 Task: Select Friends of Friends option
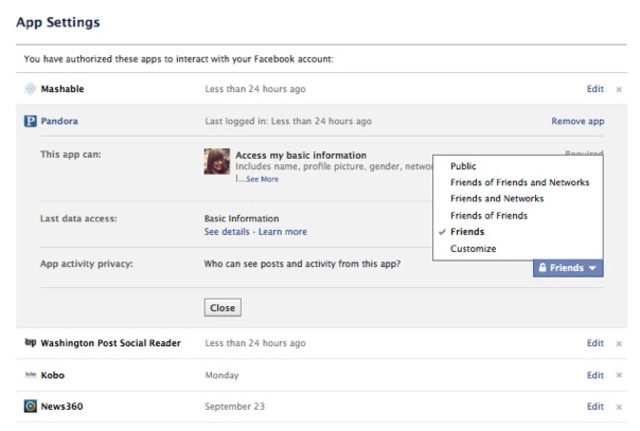click(x=489, y=215)
